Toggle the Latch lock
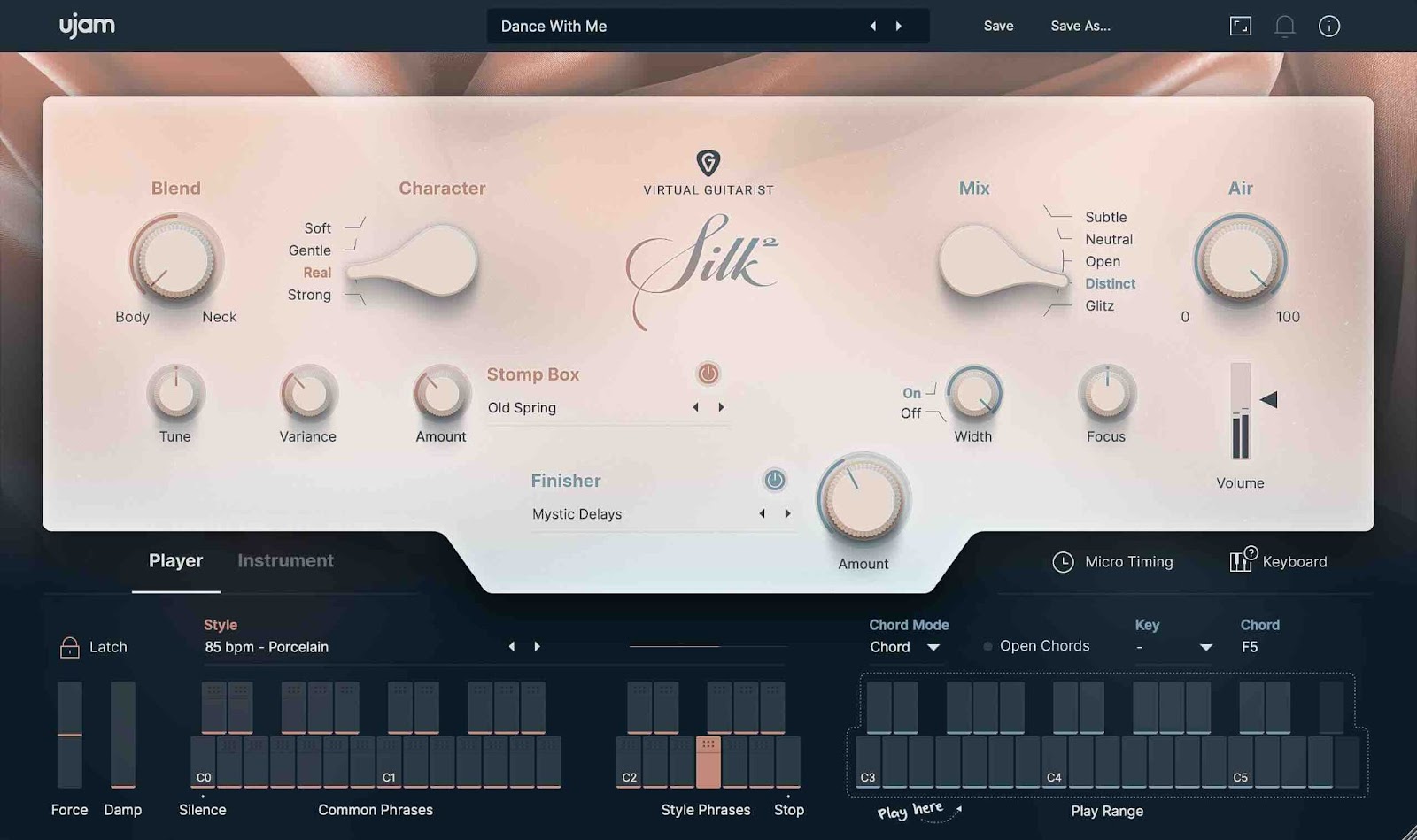Viewport: 1417px width, 840px height. point(69,646)
